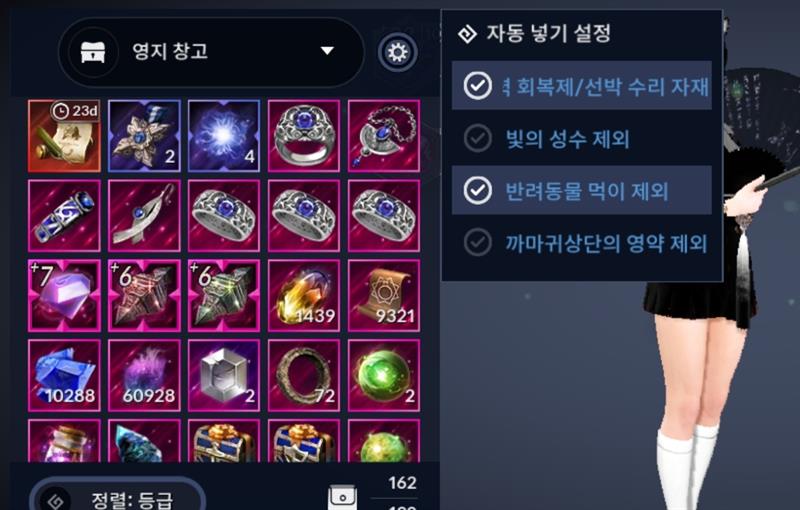Image resolution: width=800 pixels, height=510 pixels.
Task: Select the gold stone stack of 1439
Action: click(x=304, y=295)
